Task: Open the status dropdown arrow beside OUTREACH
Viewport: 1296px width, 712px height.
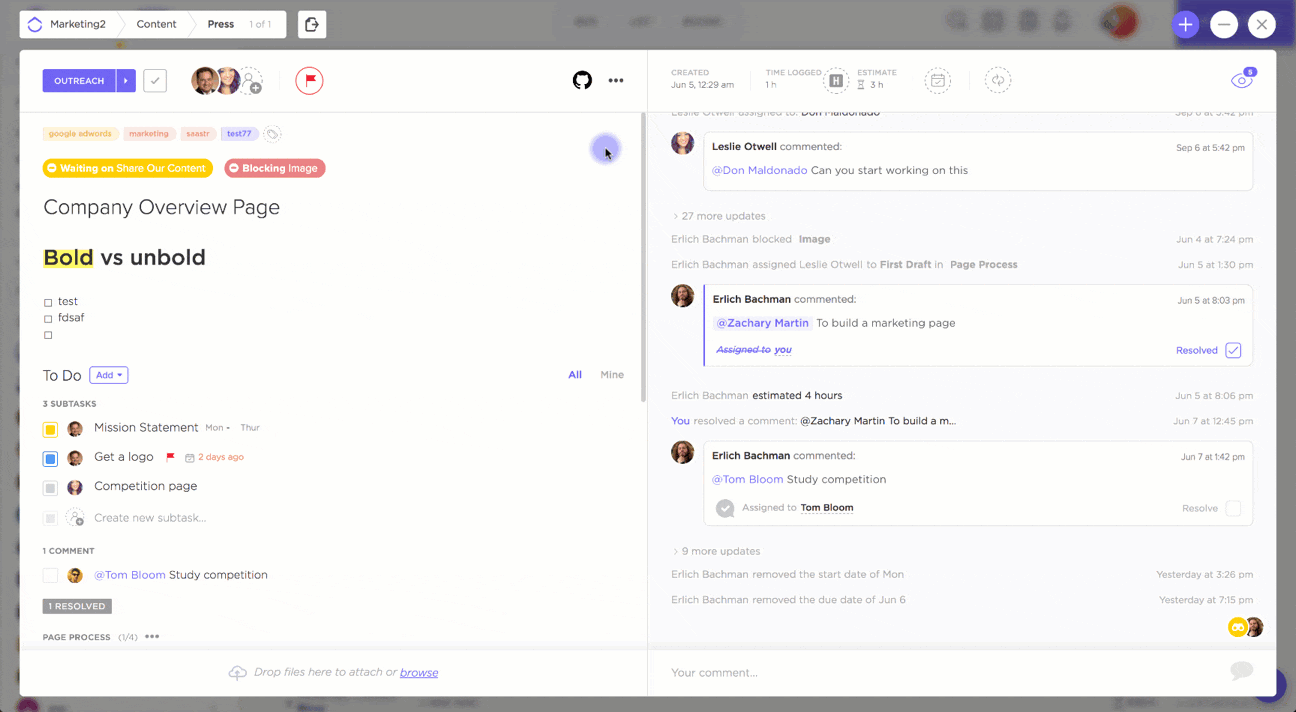Action: 126,81
